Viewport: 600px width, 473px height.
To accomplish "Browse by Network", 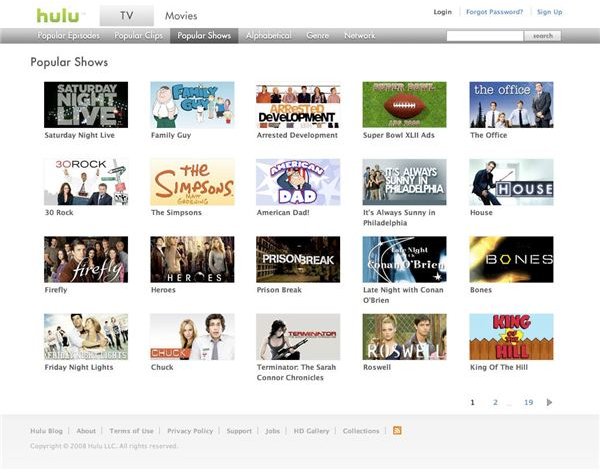I will [x=360, y=36].
